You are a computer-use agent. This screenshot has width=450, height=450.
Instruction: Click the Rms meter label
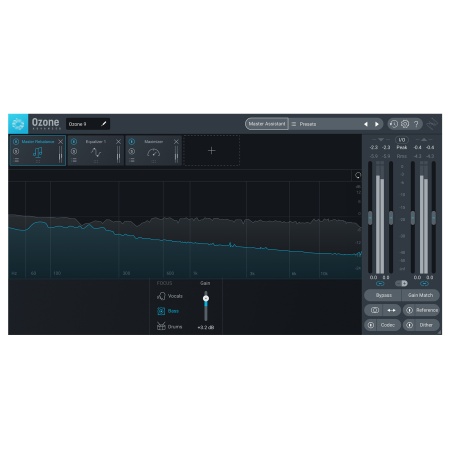click(402, 156)
